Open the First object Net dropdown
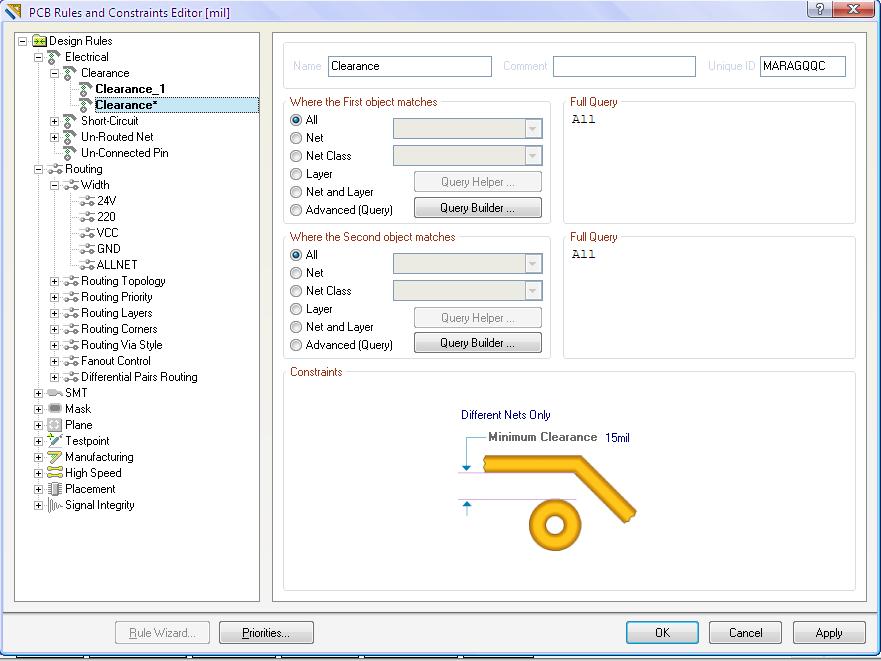The height and width of the screenshot is (661, 881). pyautogui.click(x=533, y=129)
